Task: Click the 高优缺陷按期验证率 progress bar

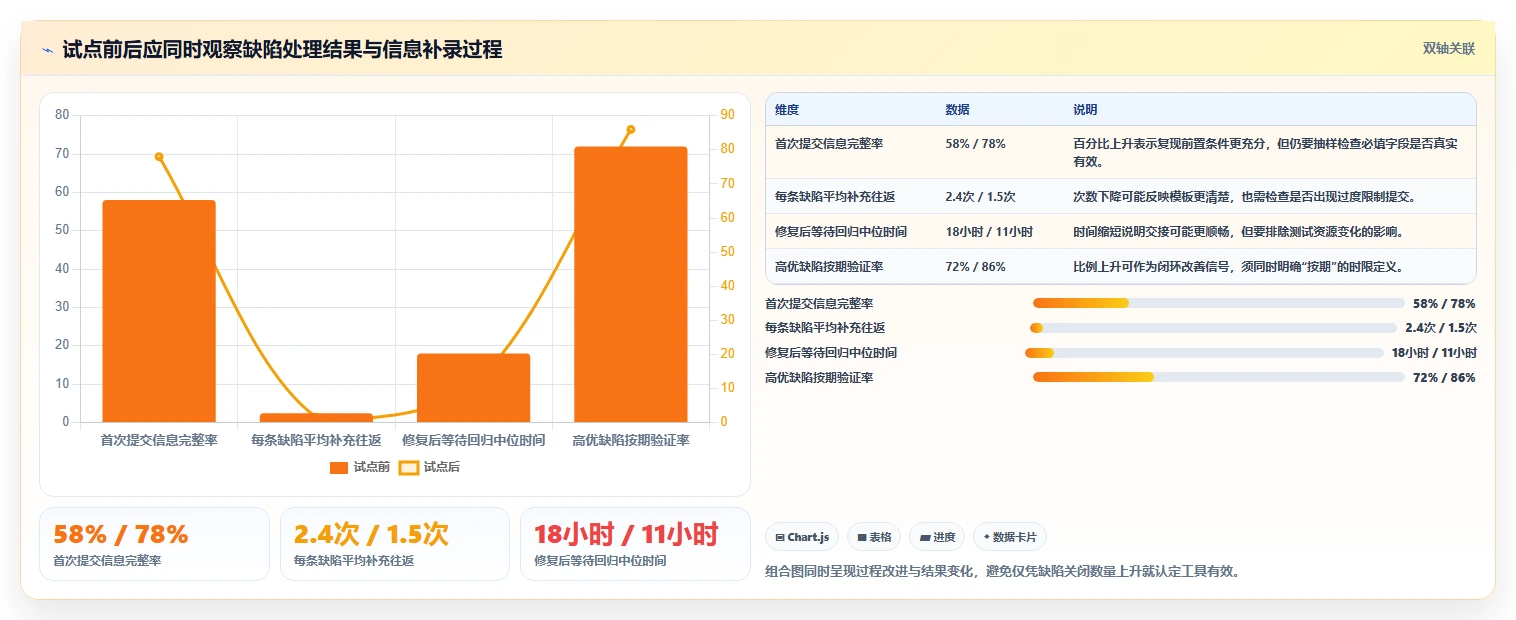Action: [1219, 377]
